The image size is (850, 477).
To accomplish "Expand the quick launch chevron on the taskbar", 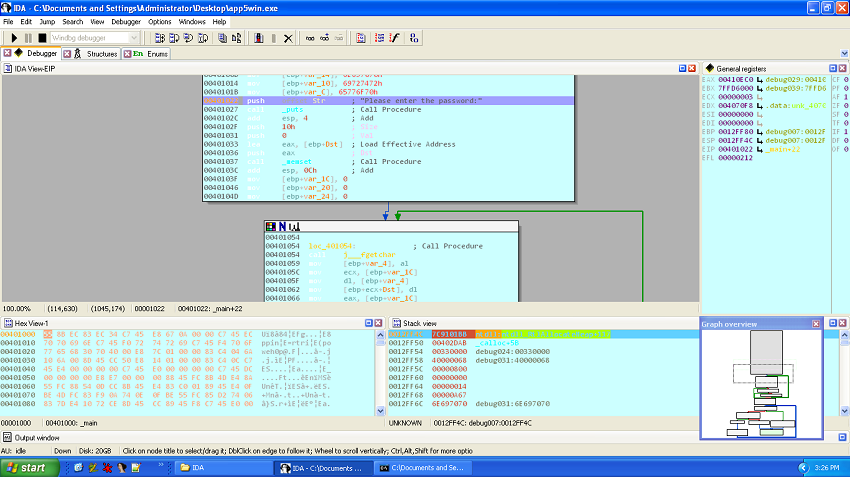I will coord(161,465).
